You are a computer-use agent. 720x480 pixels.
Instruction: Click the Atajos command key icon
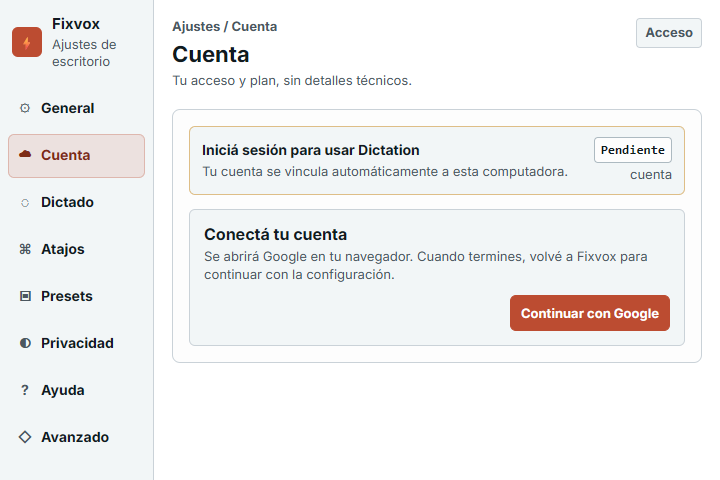(25, 249)
